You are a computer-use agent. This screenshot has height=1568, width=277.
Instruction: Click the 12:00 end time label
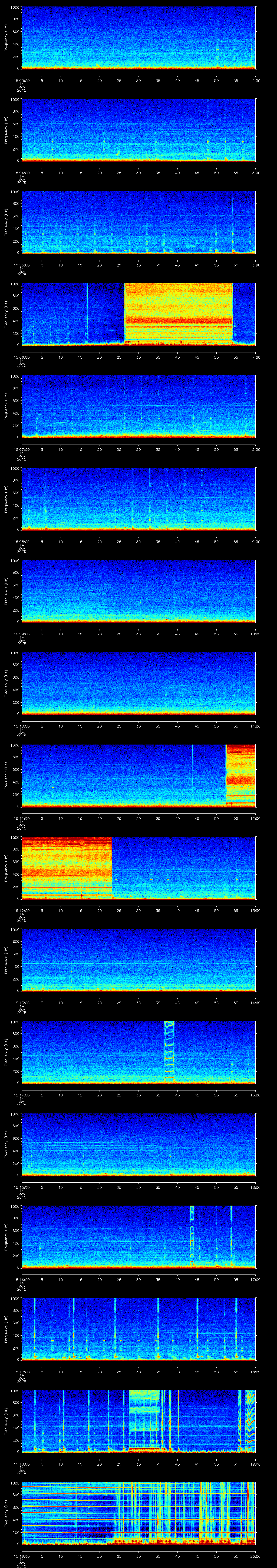256,818
